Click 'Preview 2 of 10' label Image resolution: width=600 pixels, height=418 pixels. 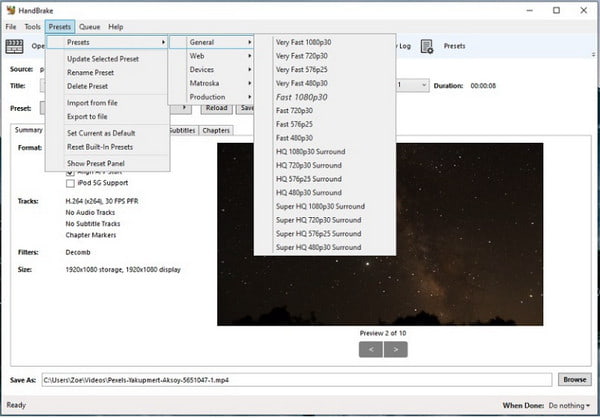[383, 333]
